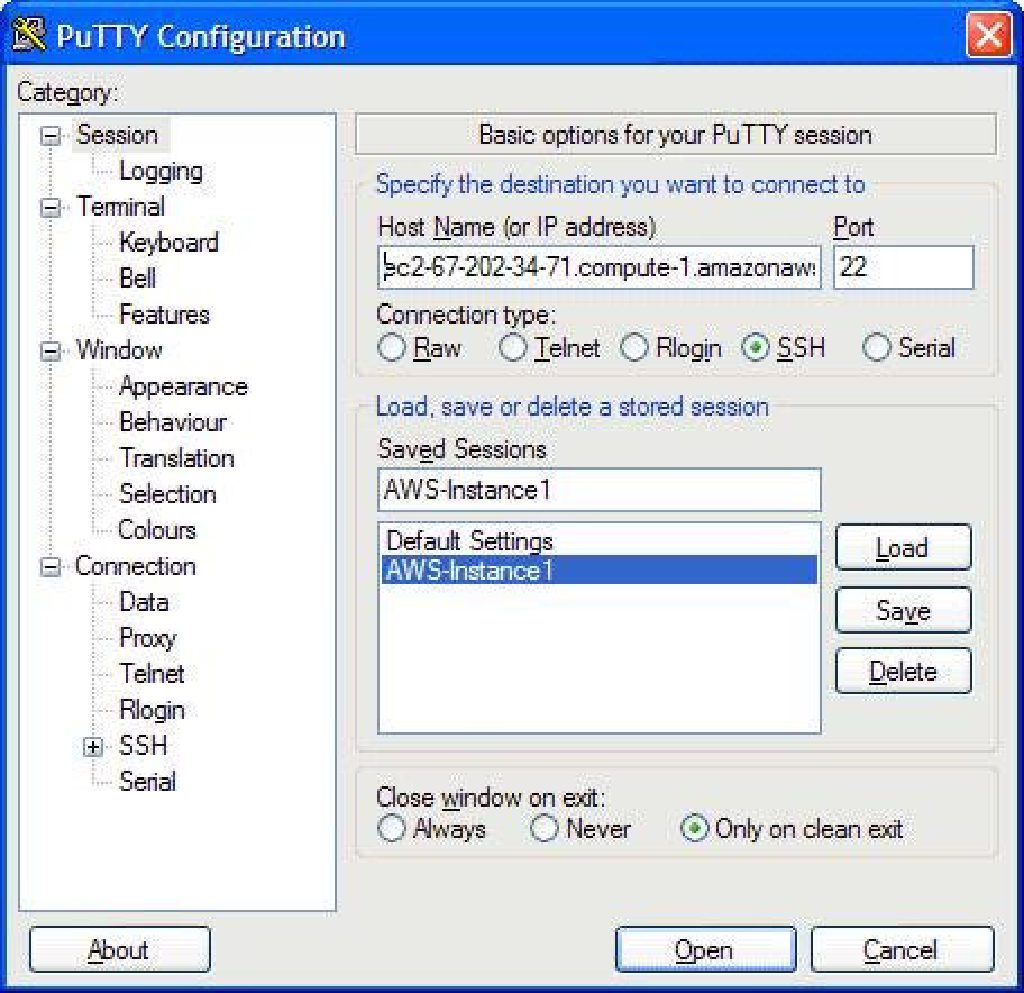
Task: Open the Bell settings category
Action: click(x=137, y=279)
